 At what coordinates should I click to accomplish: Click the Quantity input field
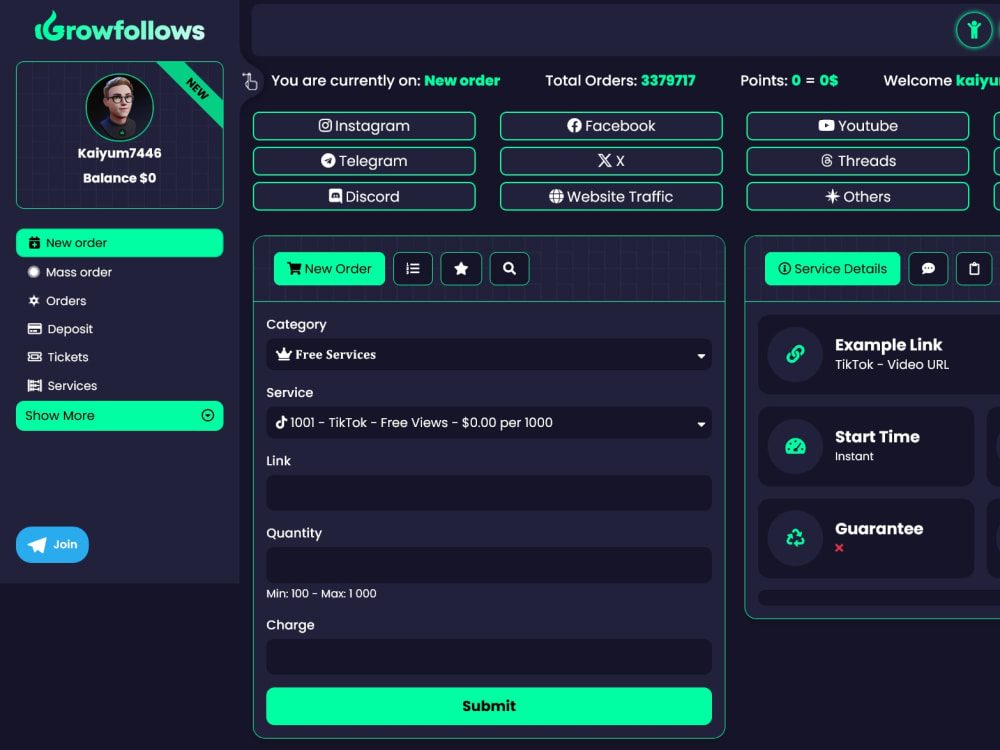(489, 565)
